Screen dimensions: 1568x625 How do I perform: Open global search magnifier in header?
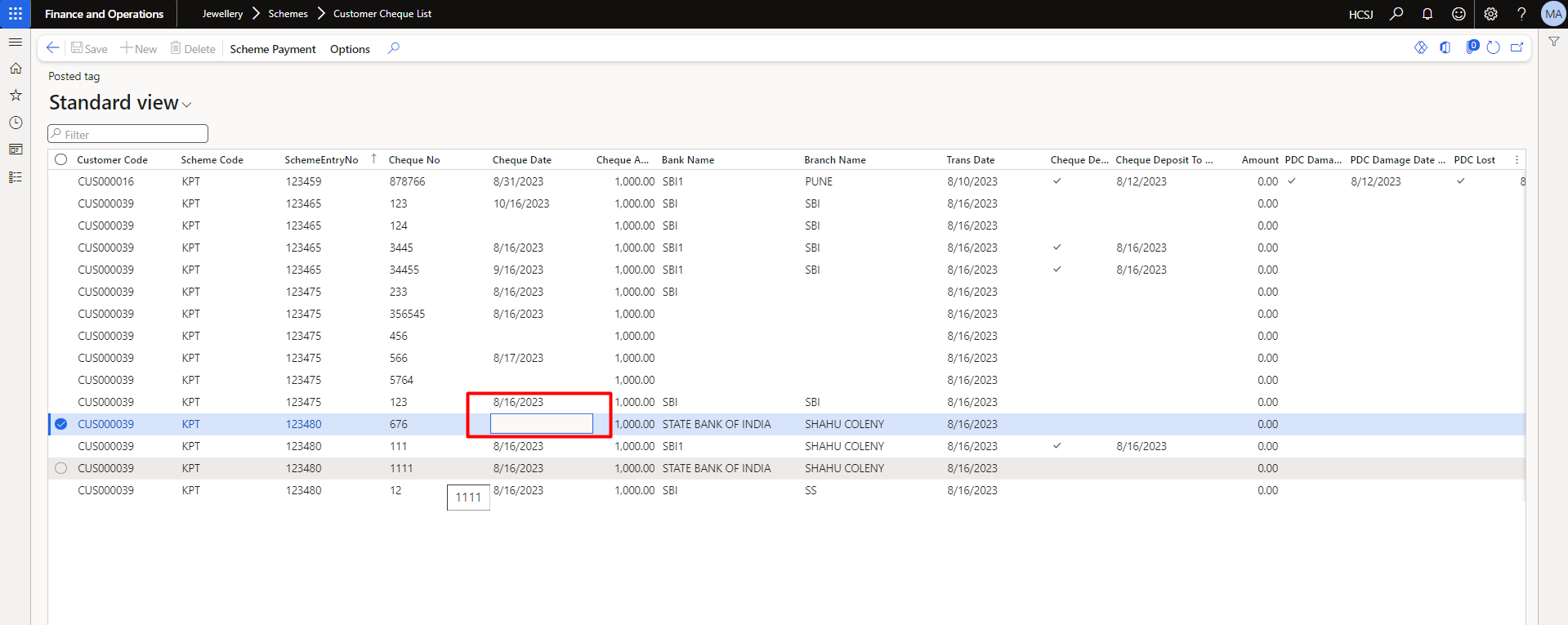pyautogui.click(x=1396, y=14)
